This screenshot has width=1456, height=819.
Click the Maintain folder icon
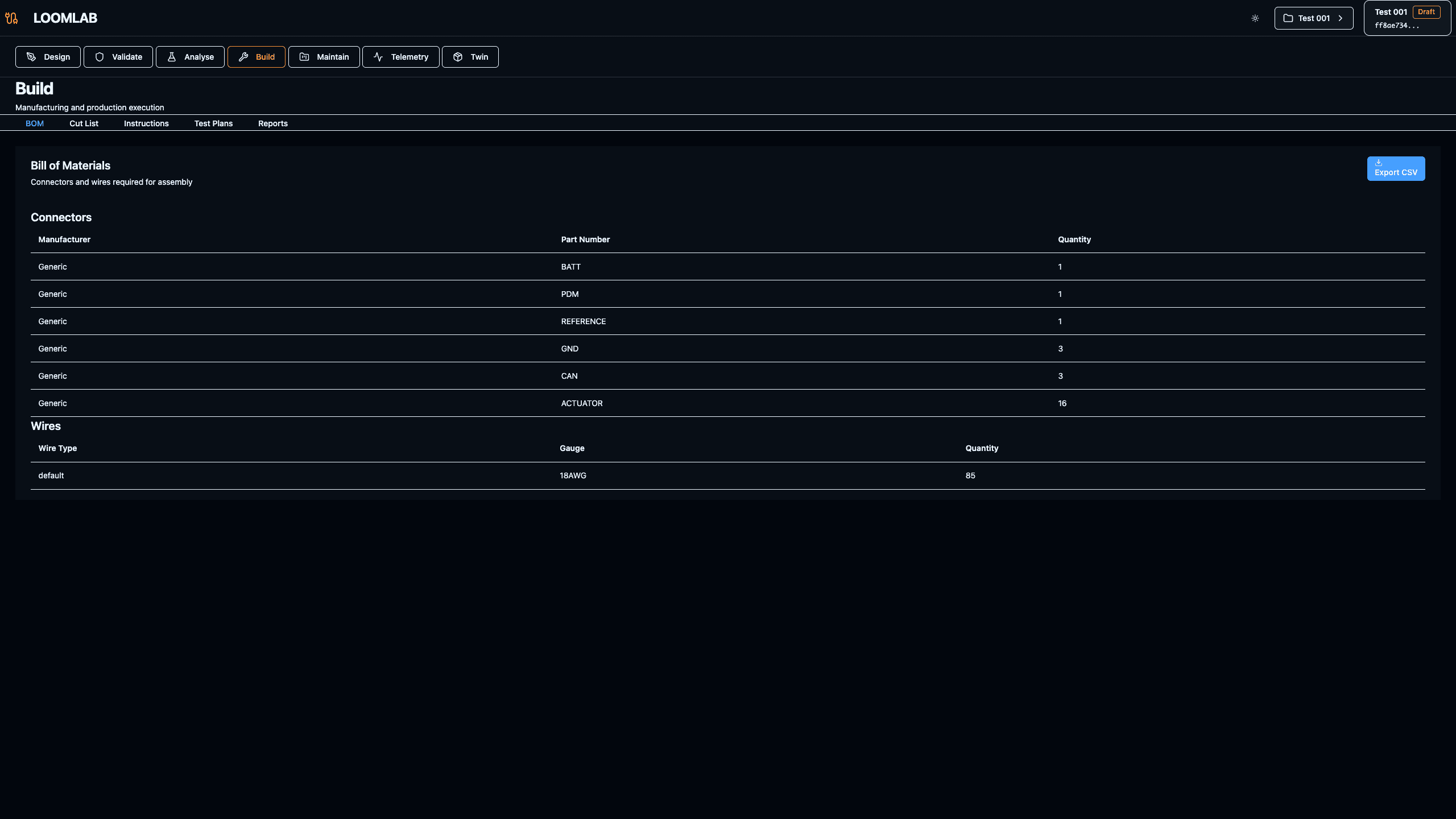[x=304, y=57]
